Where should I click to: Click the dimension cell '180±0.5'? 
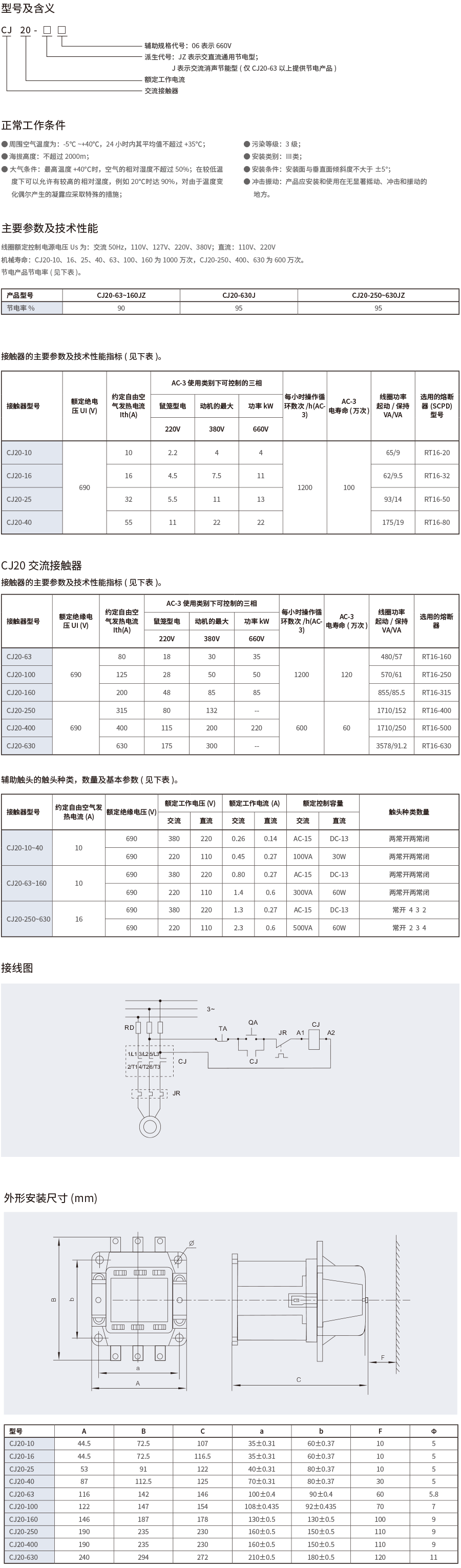321,1558
